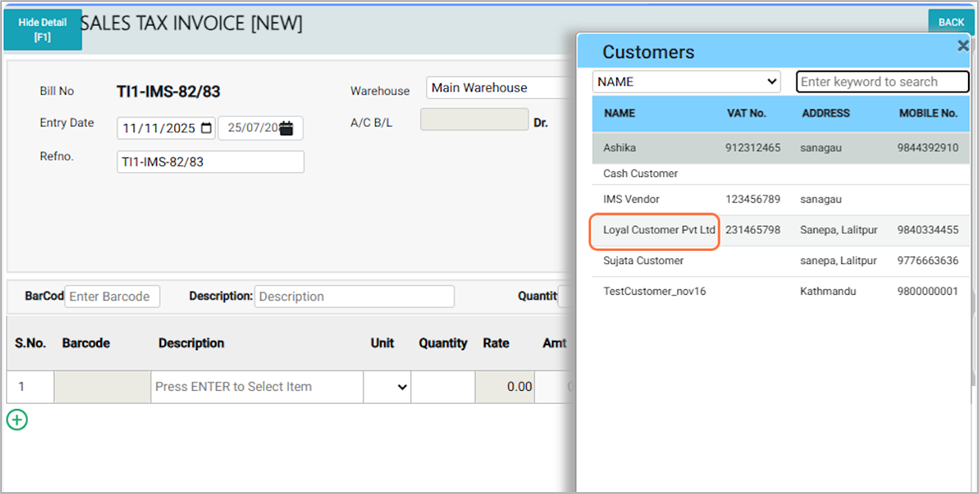Choose Cash Customer from the list
Viewport: 979px width, 494px height.
641,173
